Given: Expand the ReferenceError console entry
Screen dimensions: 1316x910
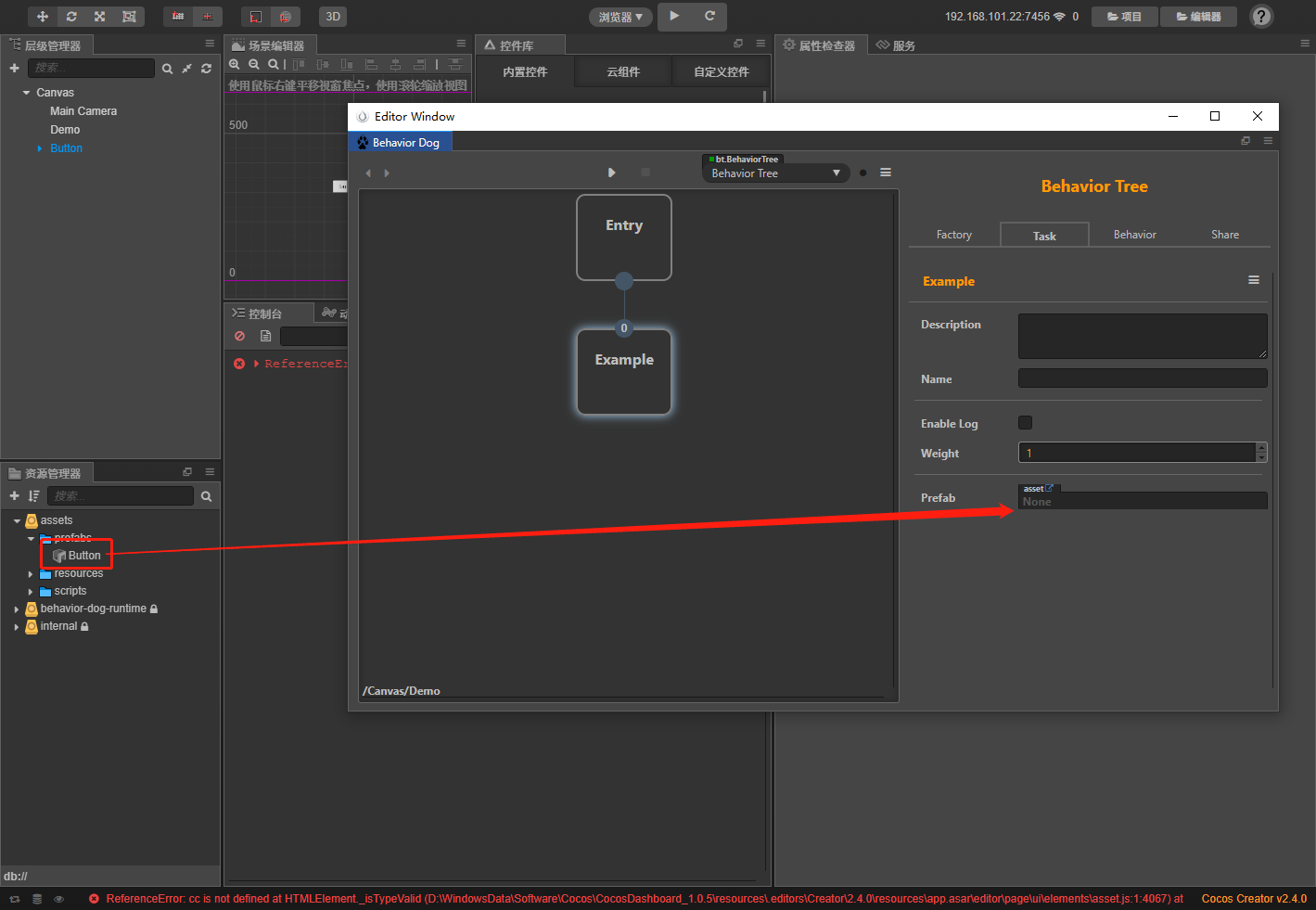Looking at the screenshot, I should (x=256, y=364).
